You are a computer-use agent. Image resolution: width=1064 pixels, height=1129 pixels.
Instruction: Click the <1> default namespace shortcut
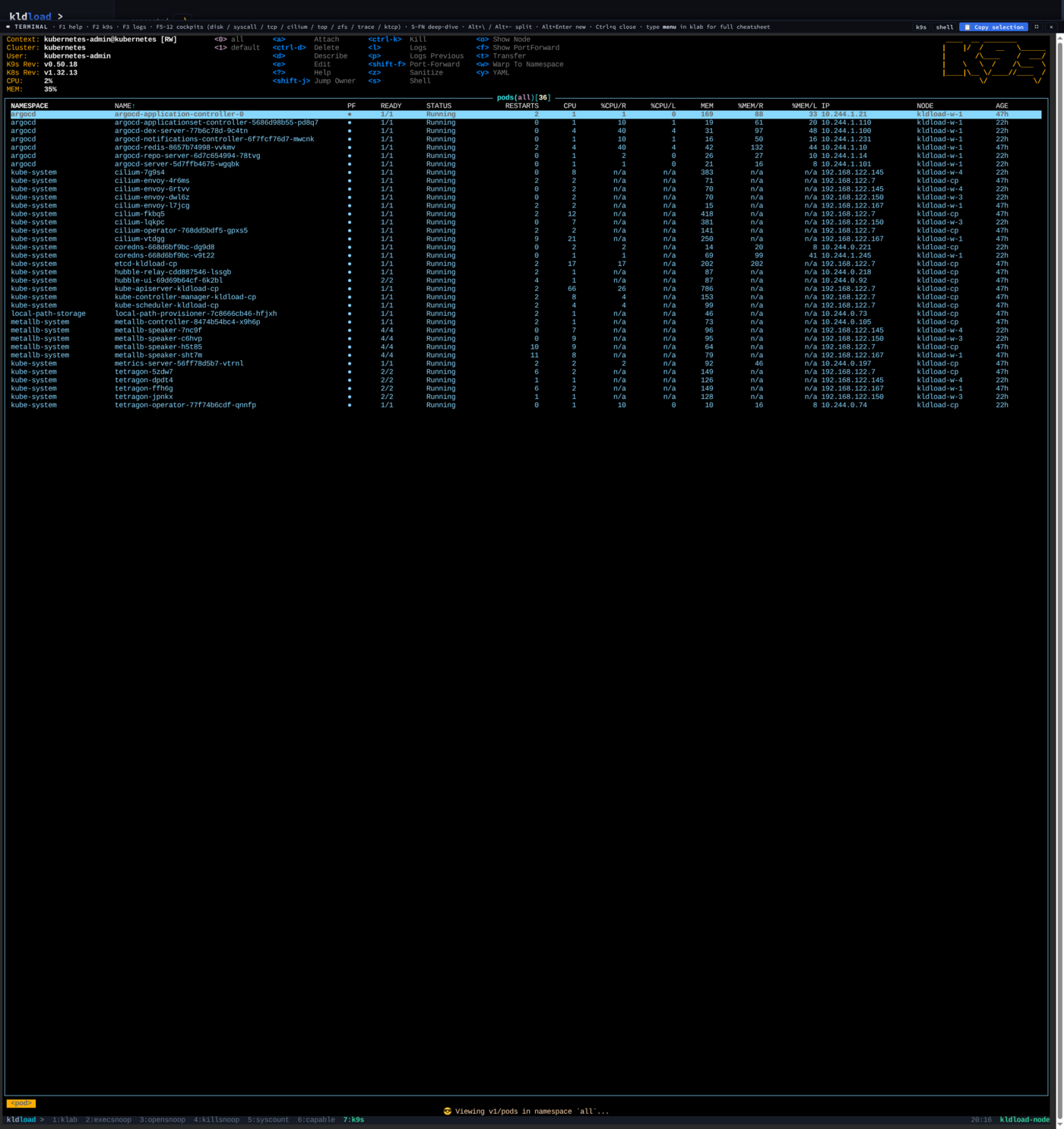237,48
